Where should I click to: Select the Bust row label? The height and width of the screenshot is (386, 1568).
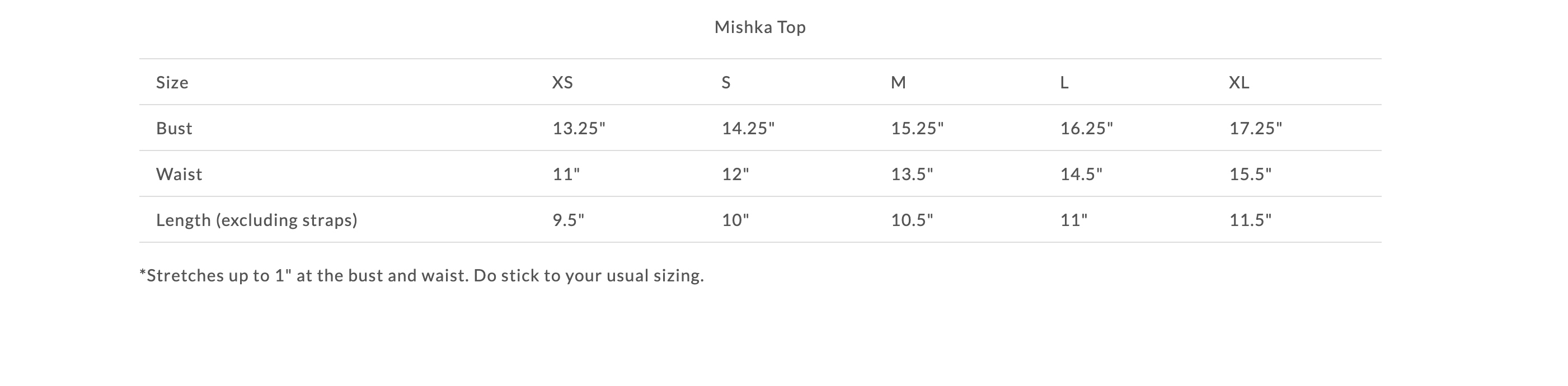pyautogui.click(x=174, y=128)
